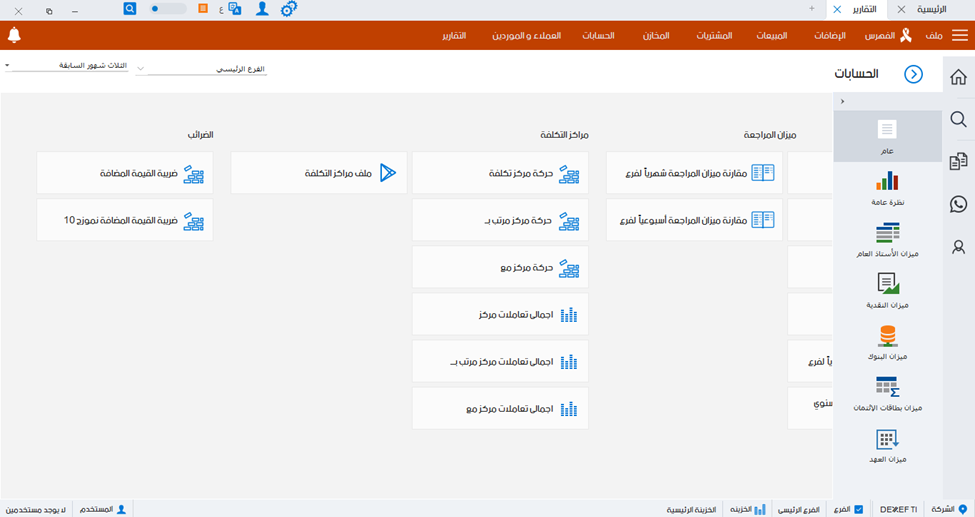
Task: Open the main branch (الفرع الرئيسي) dropdown
Action: pos(140,70)
